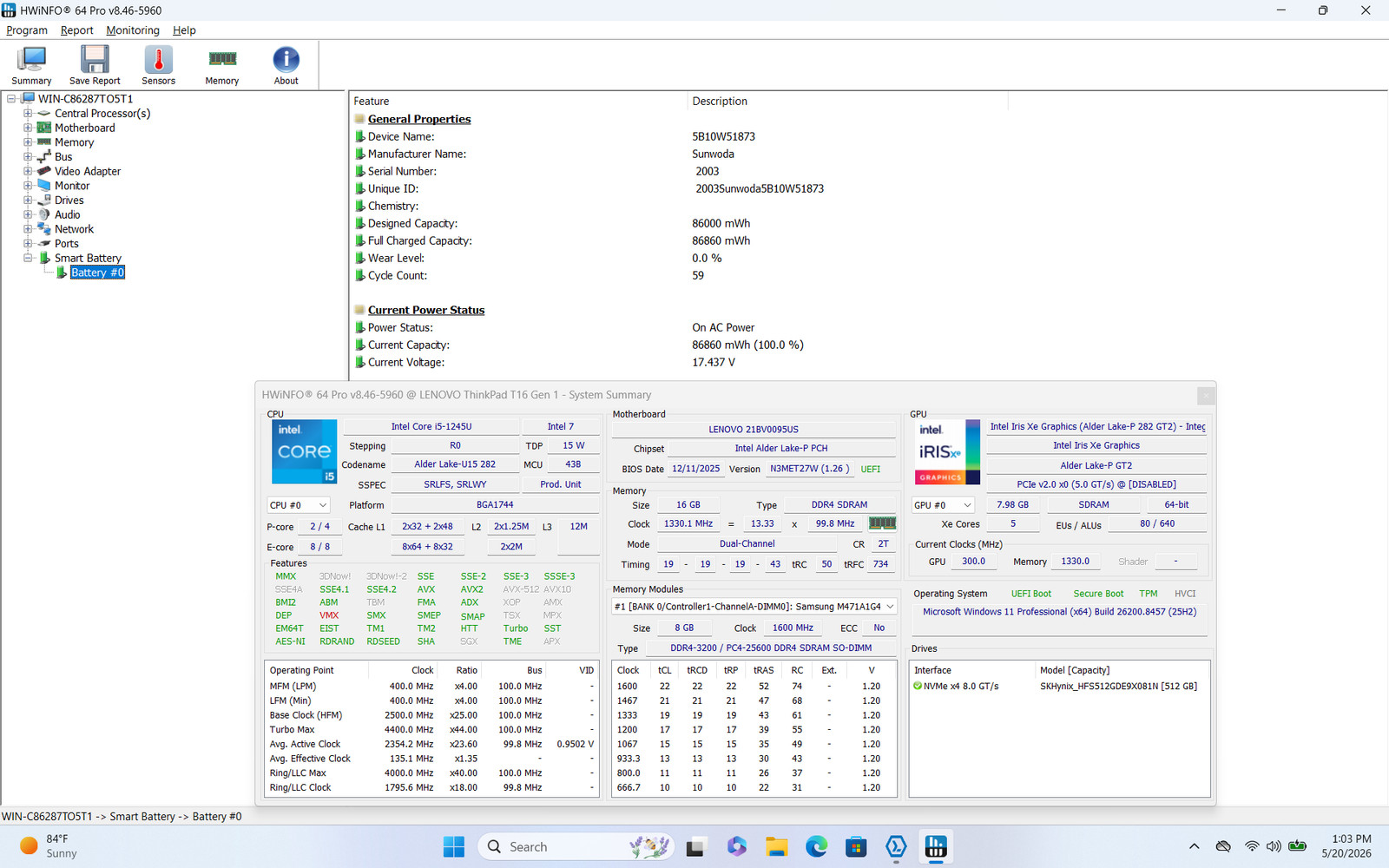Close the System Summary window
The width and height of the screenshot is (1389, 868).
(1206, 396)
